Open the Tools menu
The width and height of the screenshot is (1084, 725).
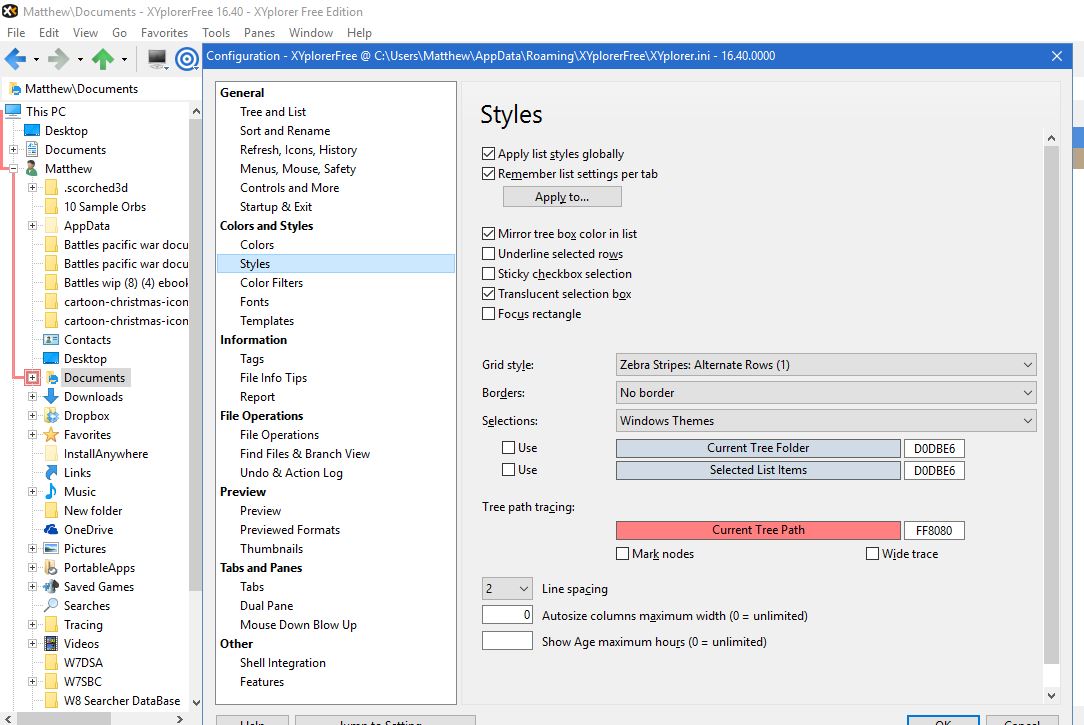[x=216, y=32]
